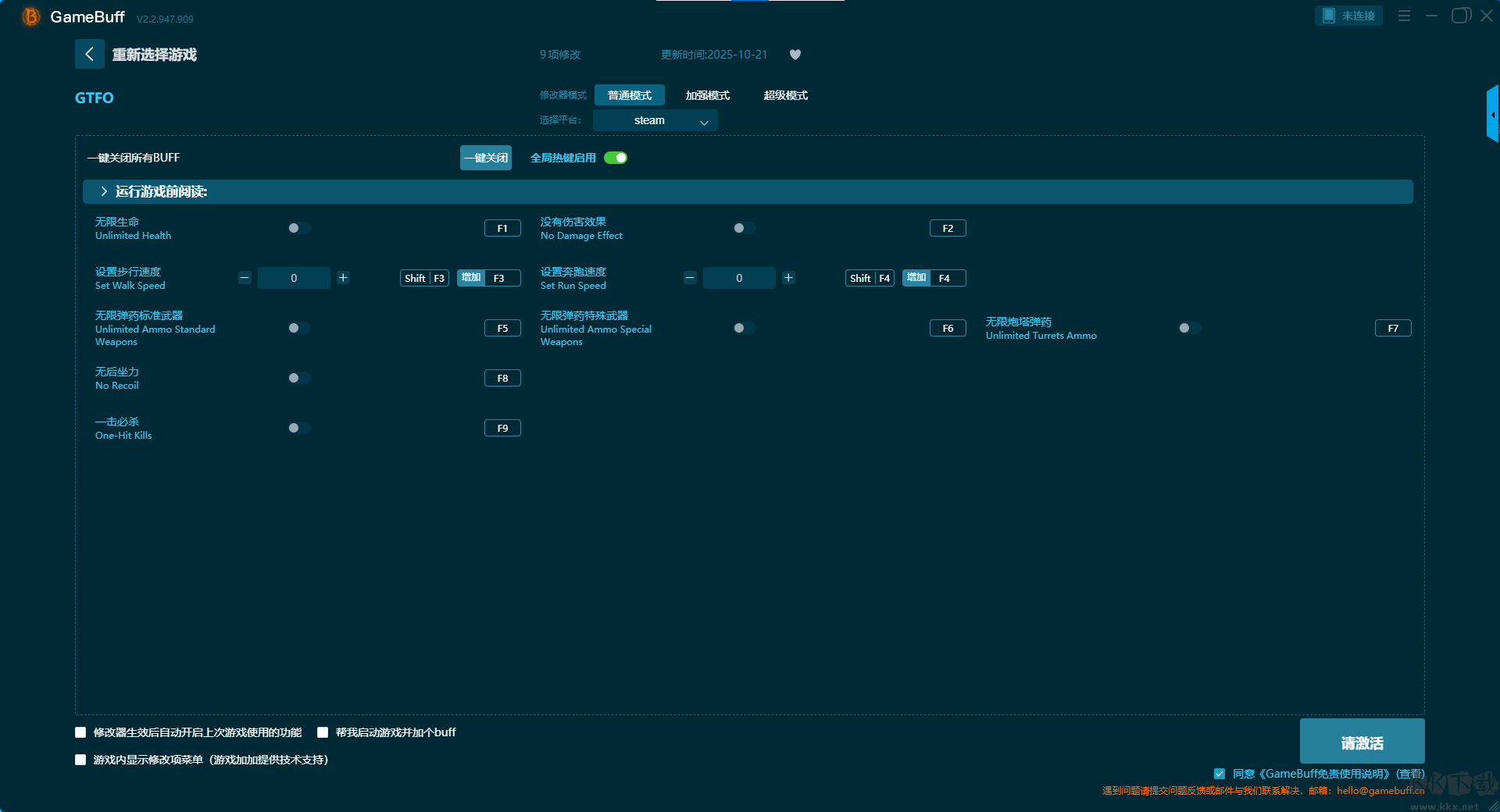
Task: Turn on One-Hit Kills toggle
Action: [298, 428]
